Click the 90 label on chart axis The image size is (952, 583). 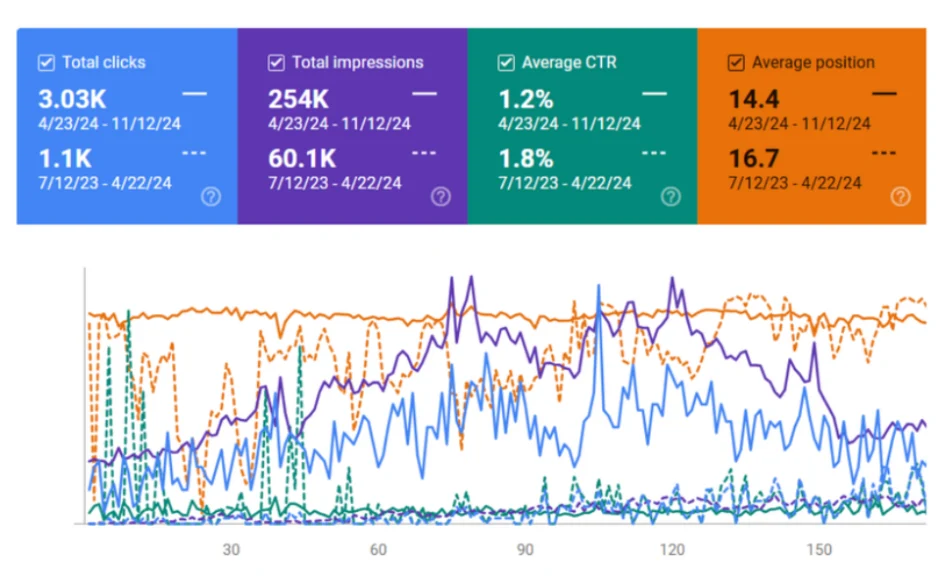525,550
